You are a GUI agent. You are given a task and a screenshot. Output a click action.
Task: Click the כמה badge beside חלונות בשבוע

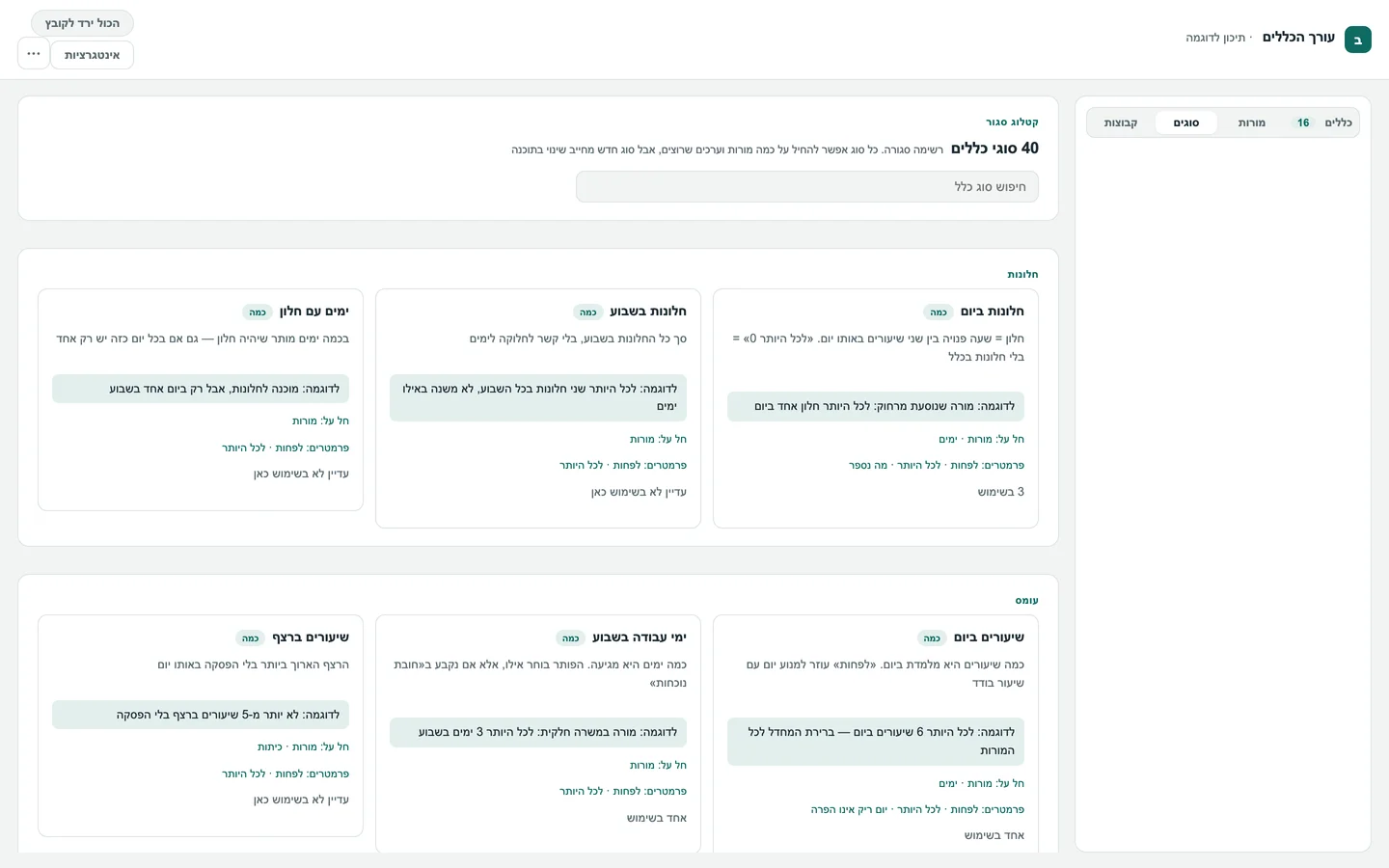[x=588, y=312]
